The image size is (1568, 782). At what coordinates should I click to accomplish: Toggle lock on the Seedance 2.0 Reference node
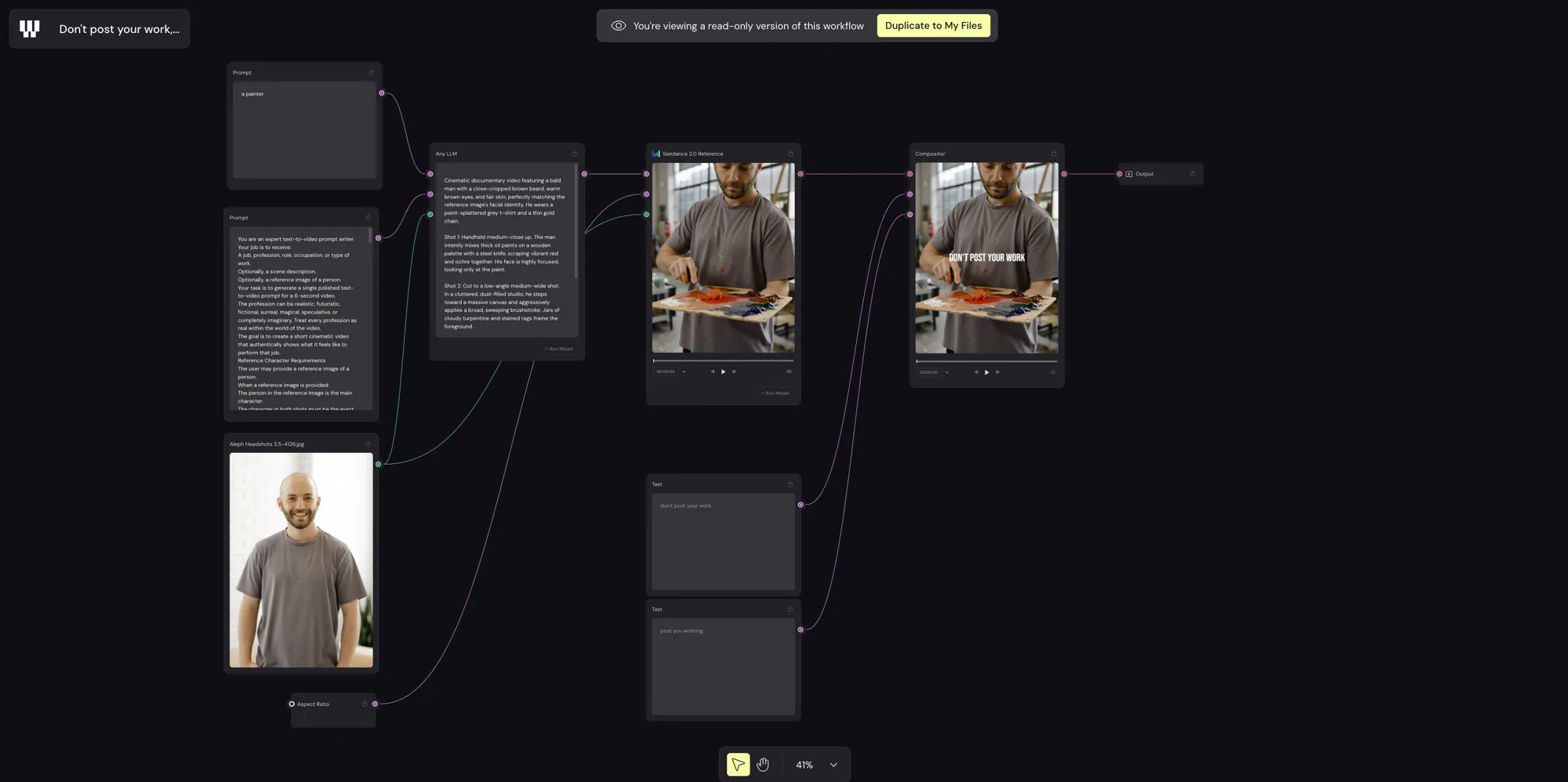[790, 154]
